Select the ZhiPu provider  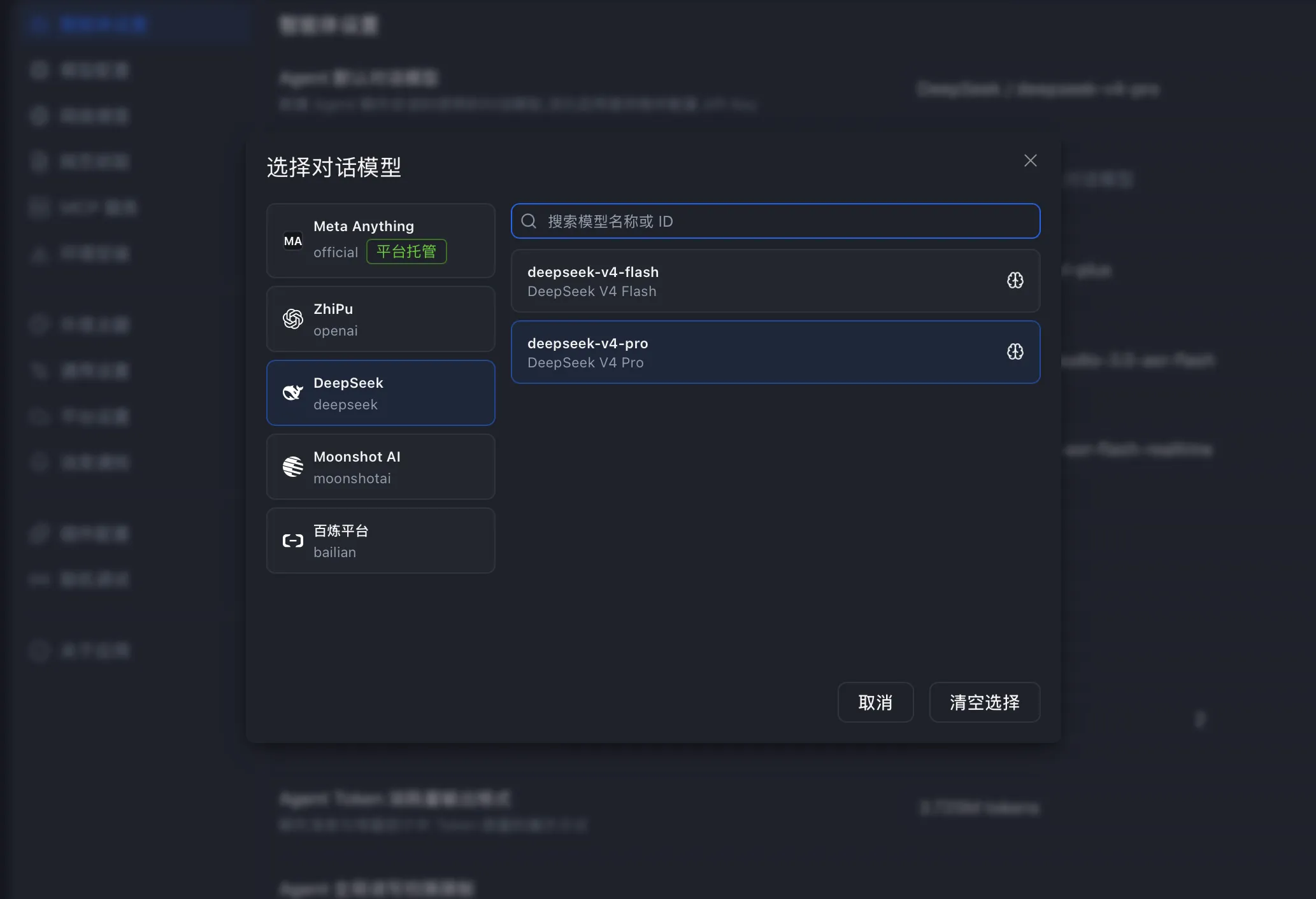[380, 319]
